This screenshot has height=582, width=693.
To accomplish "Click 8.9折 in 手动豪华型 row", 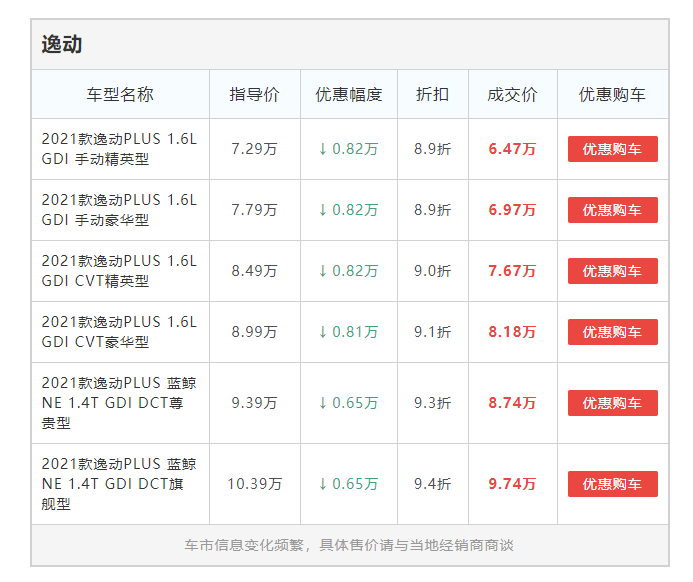I will click(433, 210).
